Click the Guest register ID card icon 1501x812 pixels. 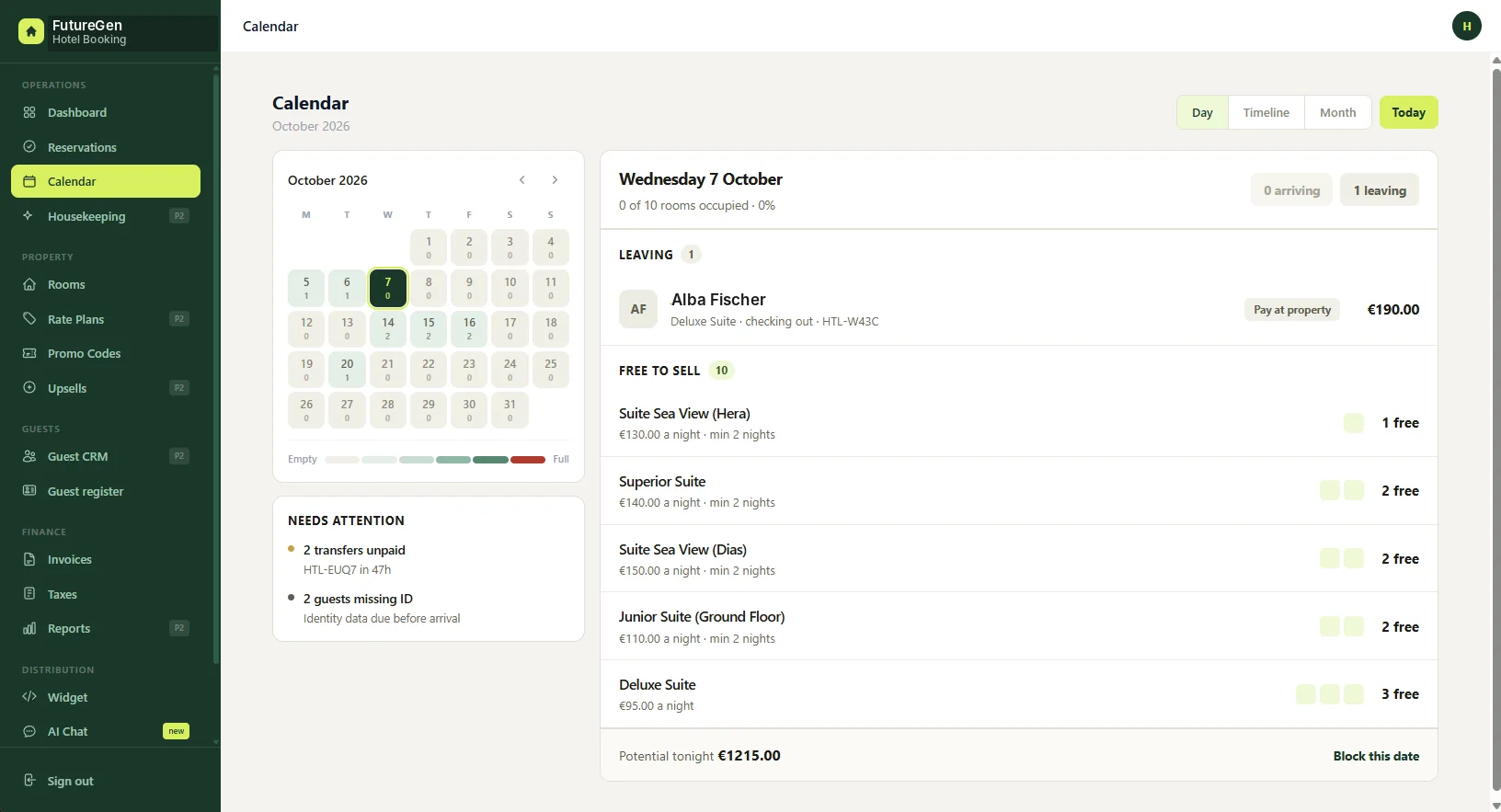coord(29,491)
